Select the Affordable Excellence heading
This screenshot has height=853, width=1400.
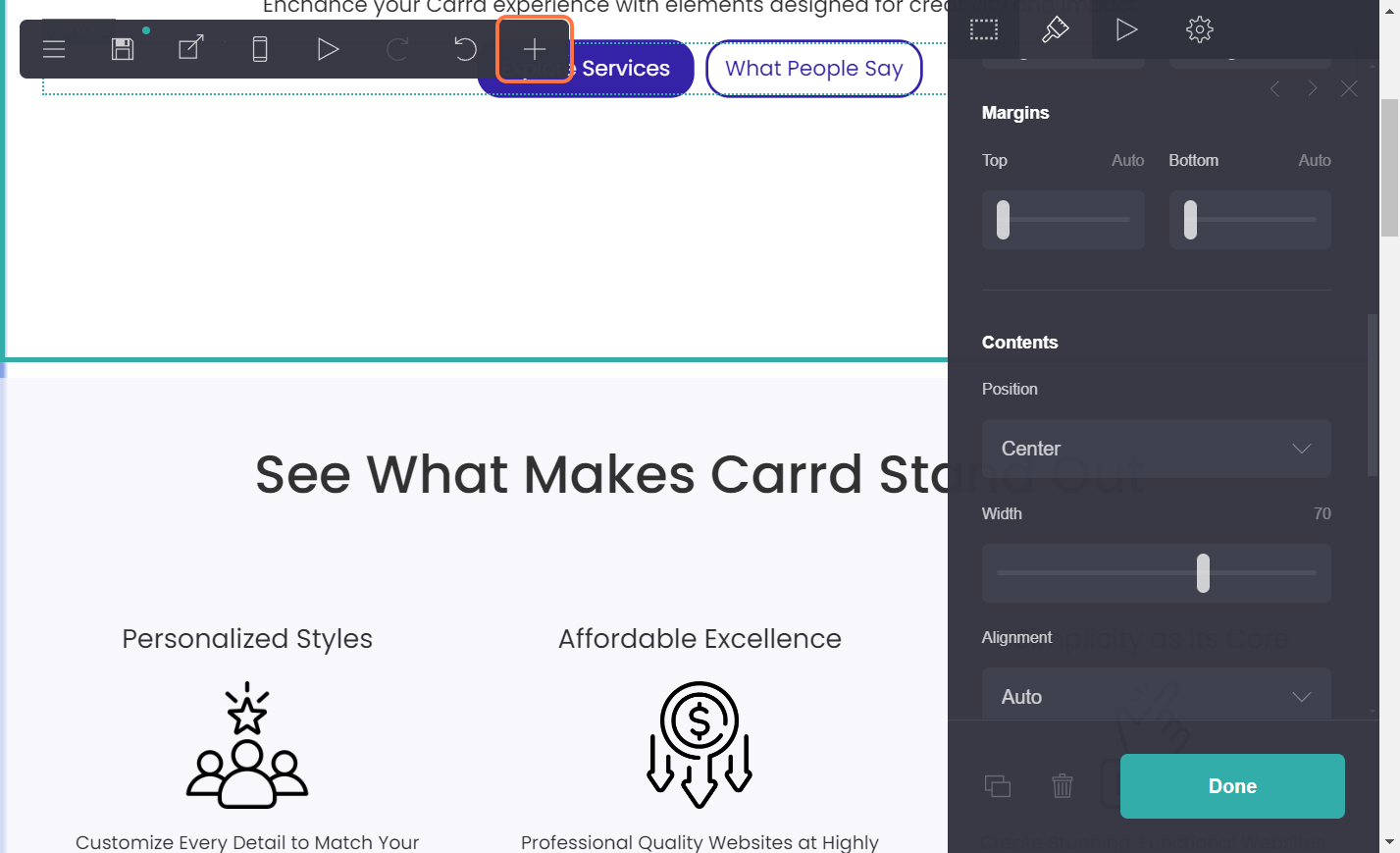coord(700,639)
